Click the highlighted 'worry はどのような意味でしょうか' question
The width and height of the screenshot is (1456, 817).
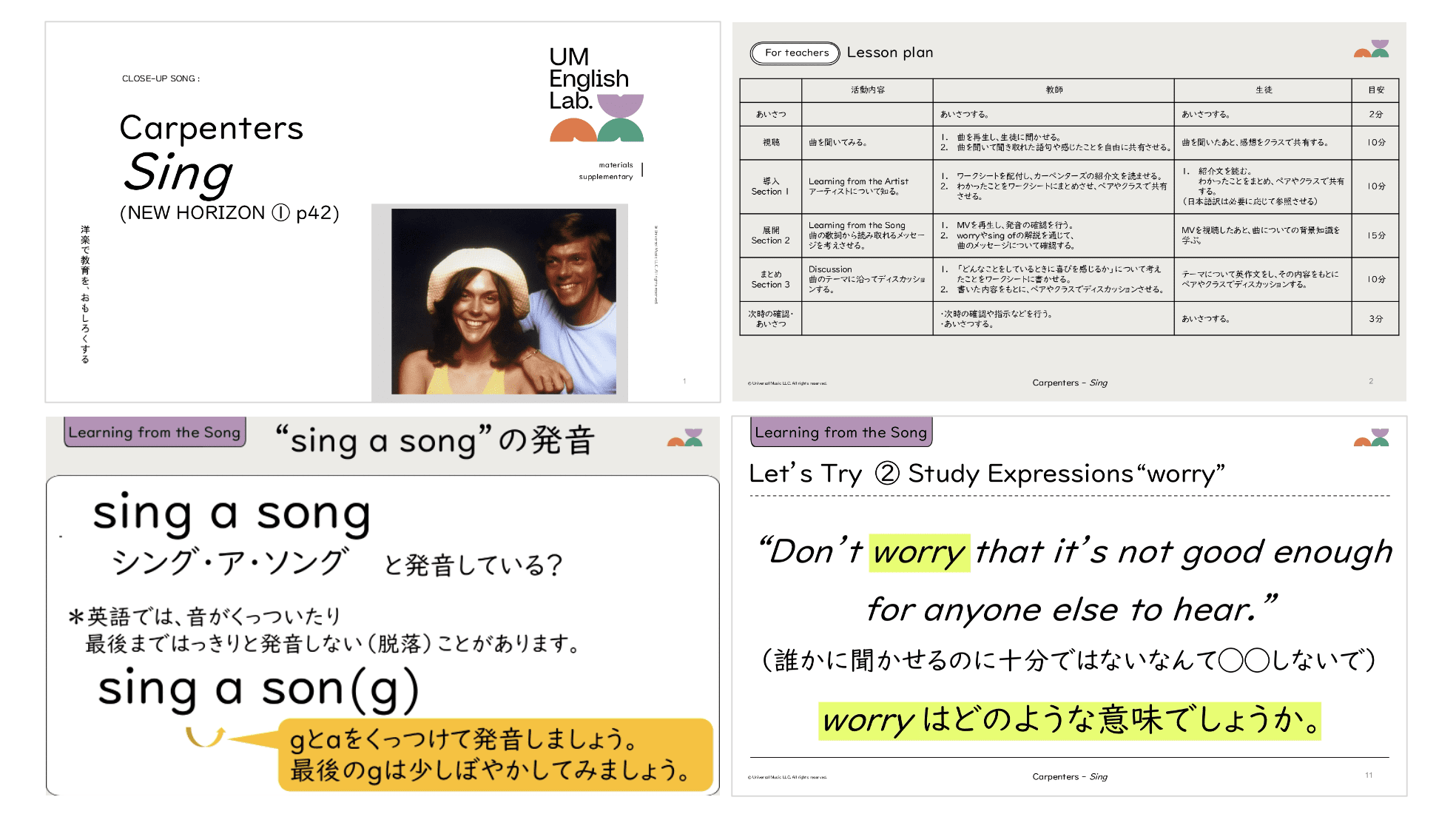pyautogui.click(x=1069, y=720)
